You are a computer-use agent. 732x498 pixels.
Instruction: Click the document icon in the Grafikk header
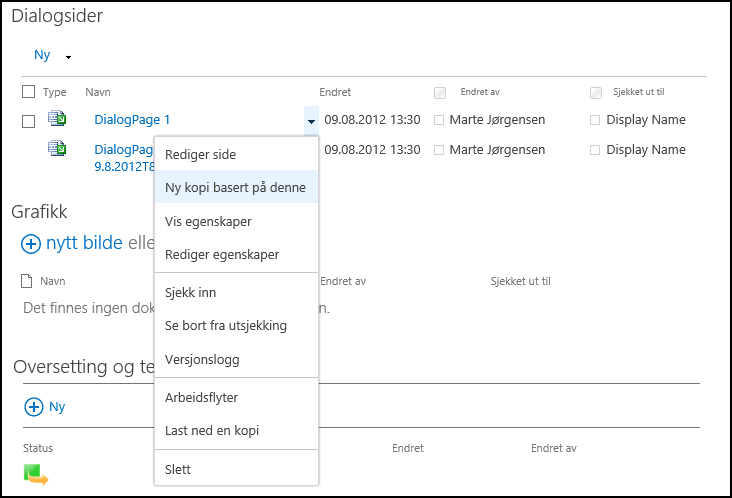coord(27,281)
